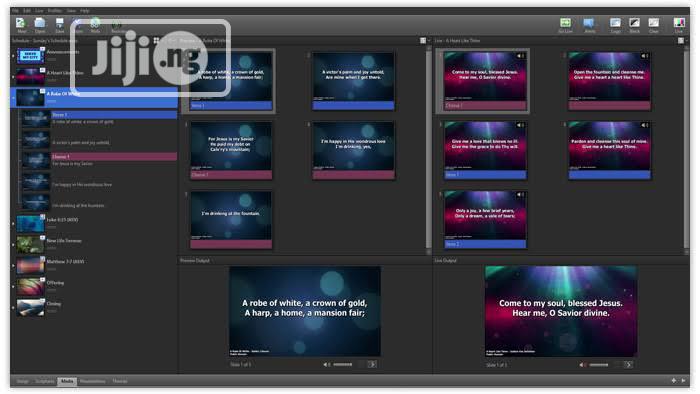The width and height of the screenshot is (700, 394).
Task: Mute the Preview Output audio
Action: click(x=326, y=365)
